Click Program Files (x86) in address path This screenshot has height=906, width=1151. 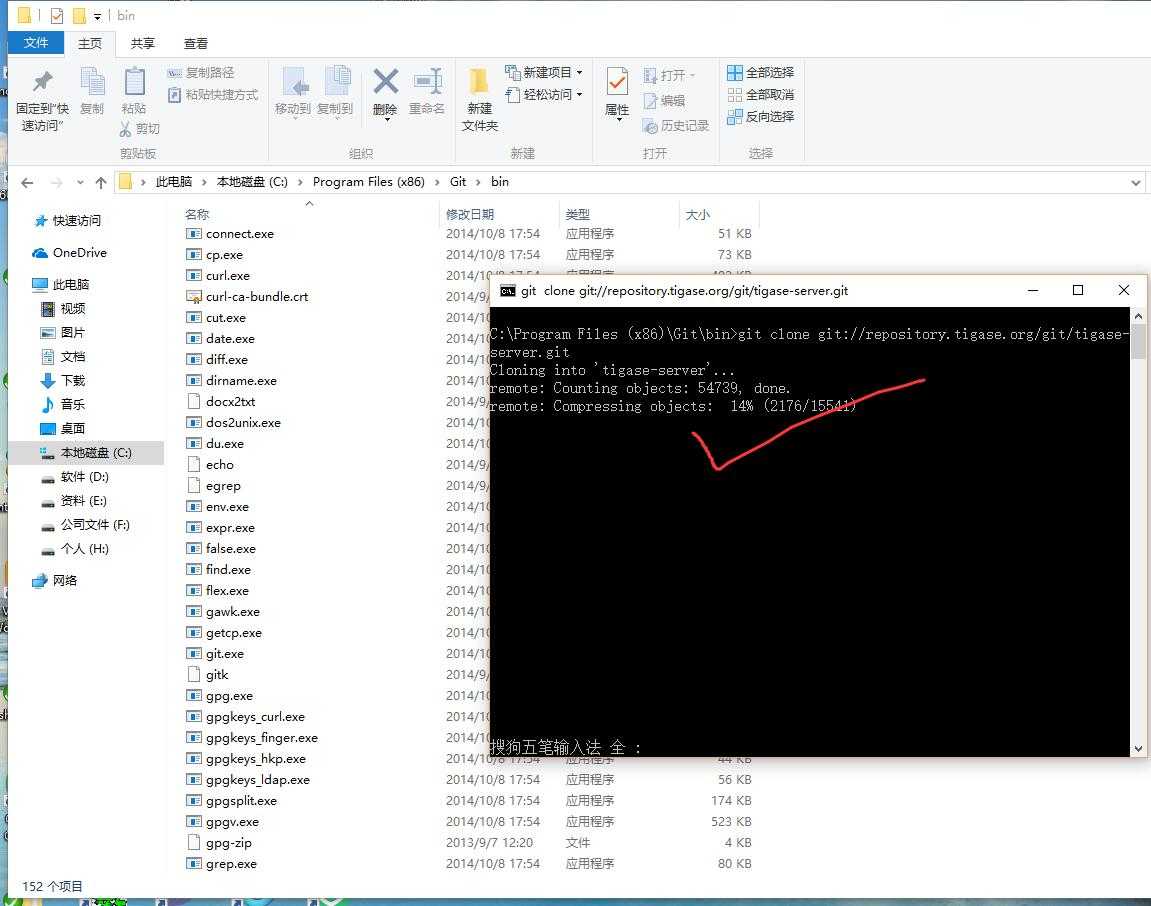[368, 182]
